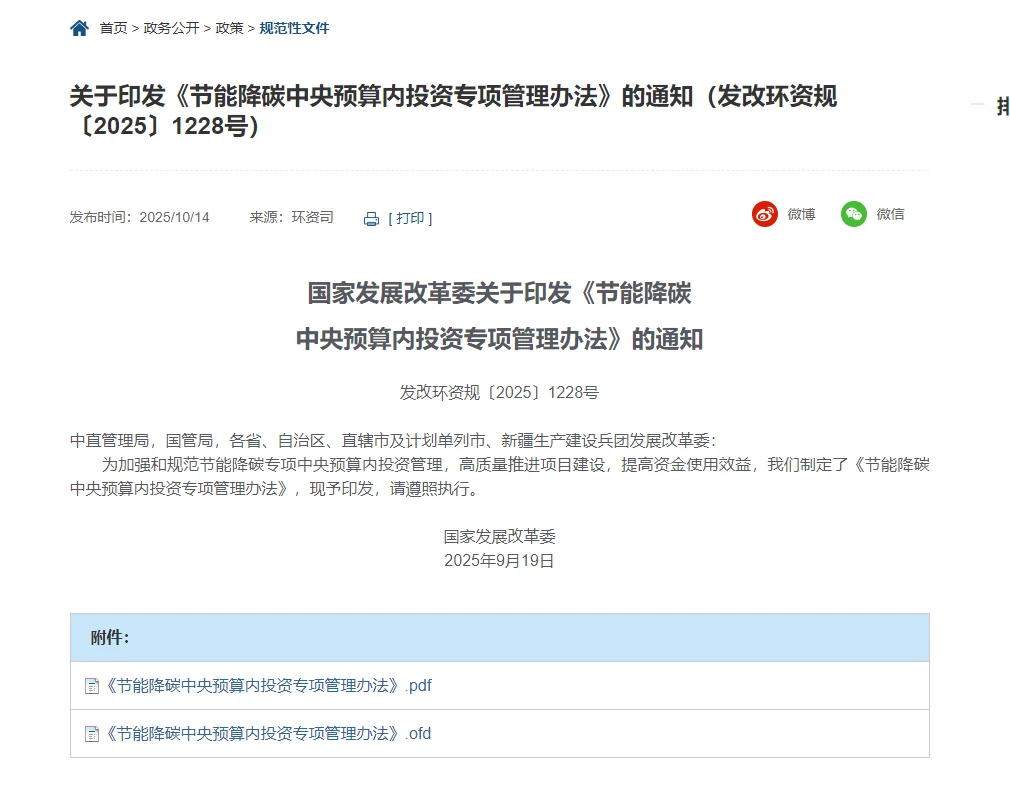
Task: Click the source label 环资司
Action: click(313, 217)
